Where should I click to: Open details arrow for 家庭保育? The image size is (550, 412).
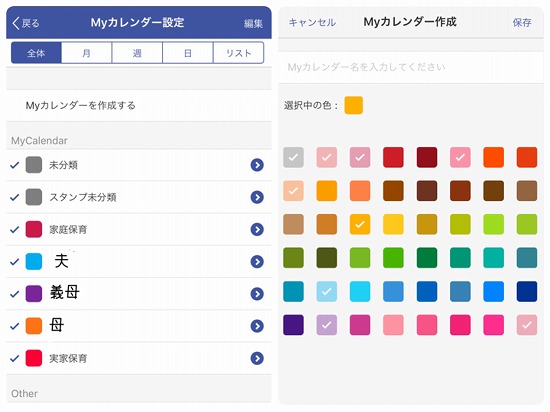pyautogui.click(x=257, y=229)
